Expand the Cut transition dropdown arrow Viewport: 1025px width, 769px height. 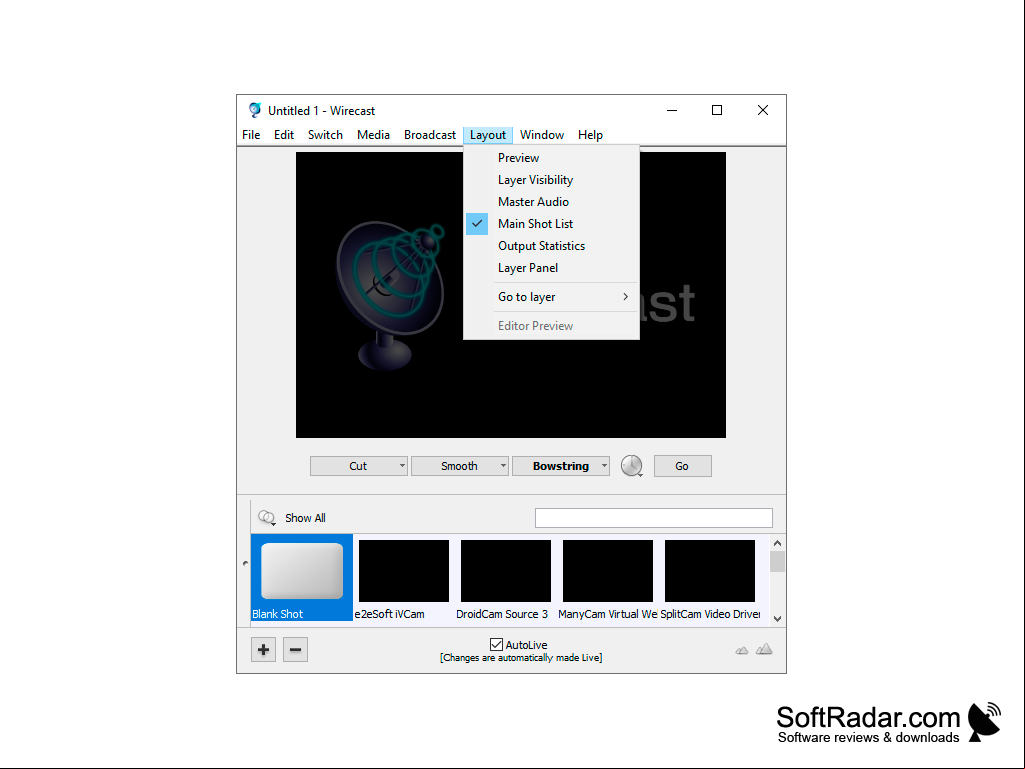pyautogui.click(x=402, y=466)
